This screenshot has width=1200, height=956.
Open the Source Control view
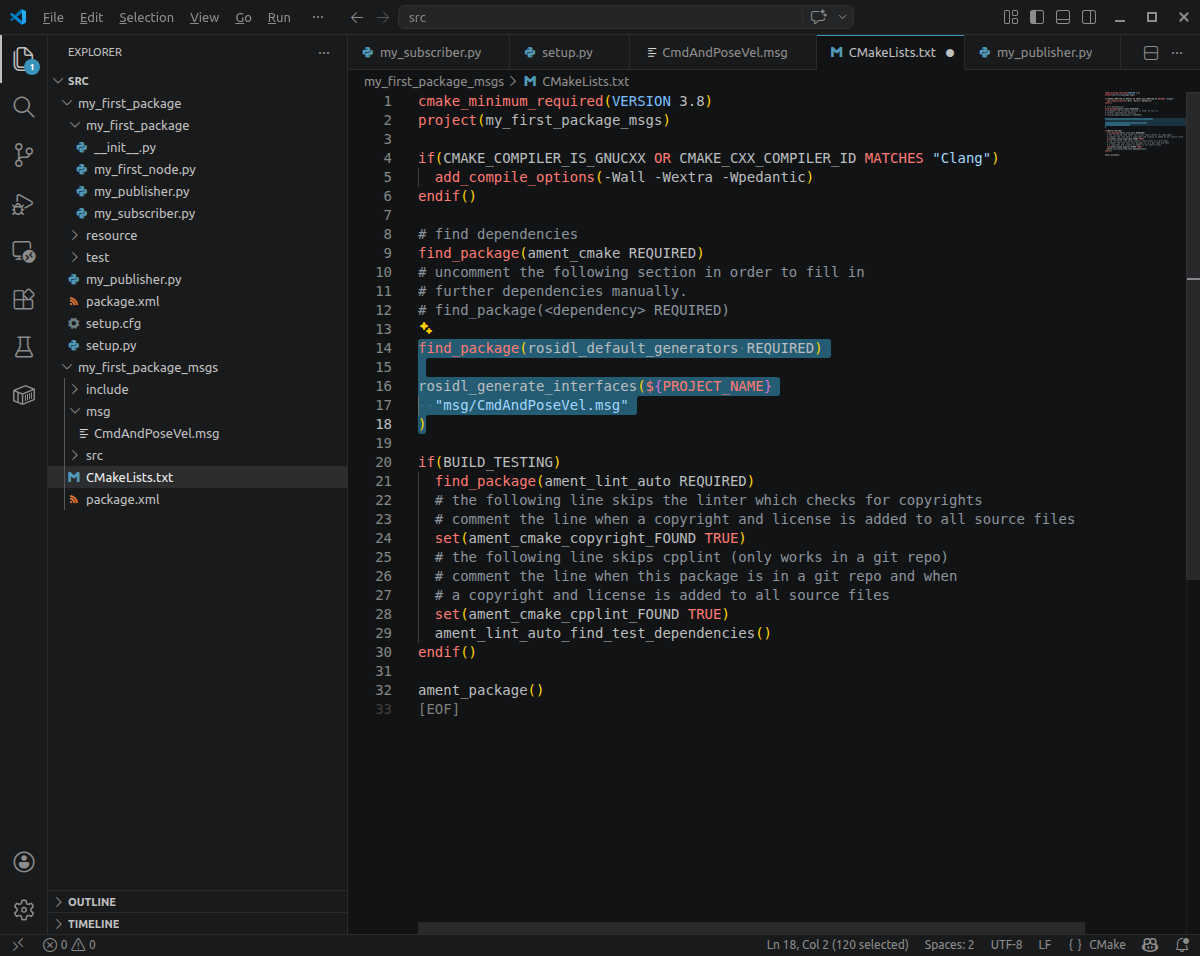pyautogui.click(x=24, y=154)
